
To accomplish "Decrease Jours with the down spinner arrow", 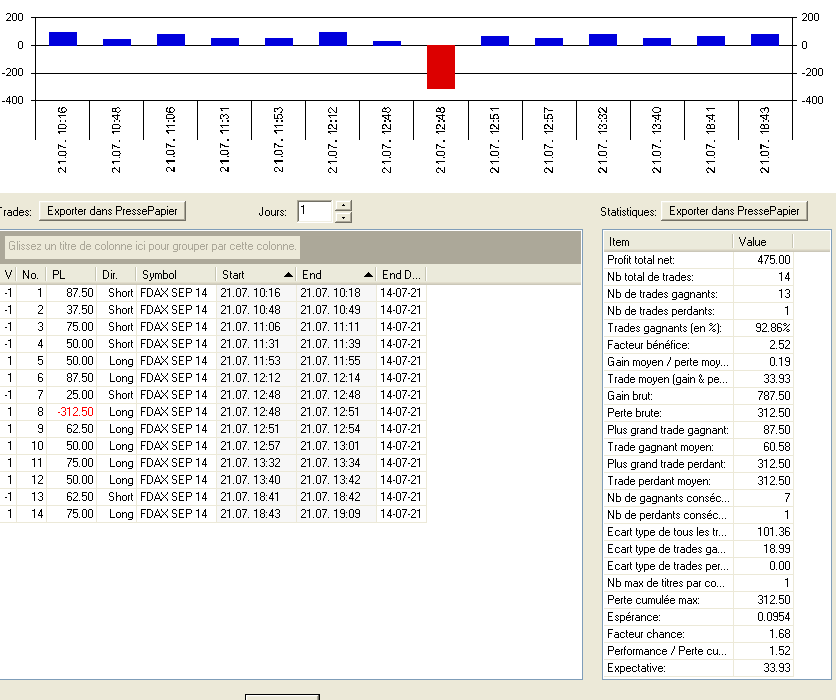I will click(x=342, y=217).
